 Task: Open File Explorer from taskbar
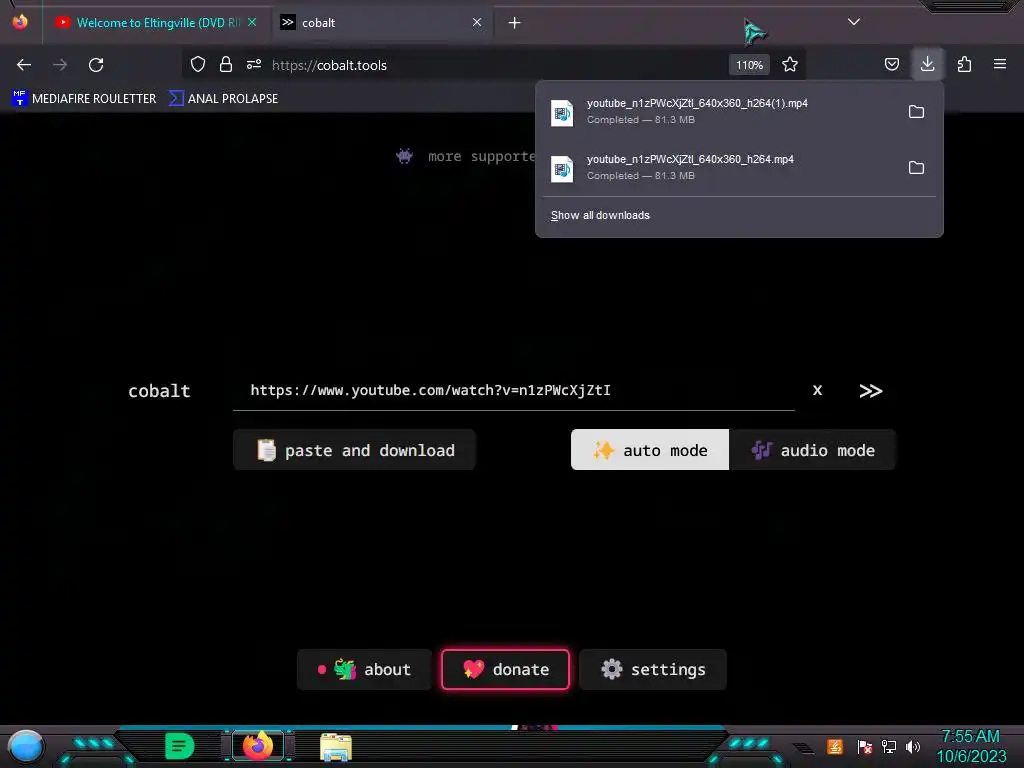coord(336,747)
